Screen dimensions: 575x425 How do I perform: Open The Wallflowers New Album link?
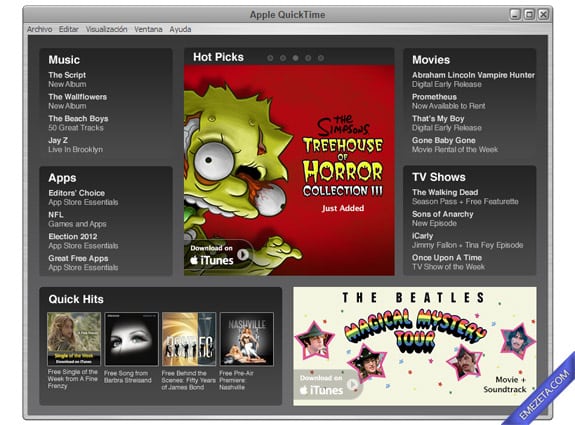(78, 101)
